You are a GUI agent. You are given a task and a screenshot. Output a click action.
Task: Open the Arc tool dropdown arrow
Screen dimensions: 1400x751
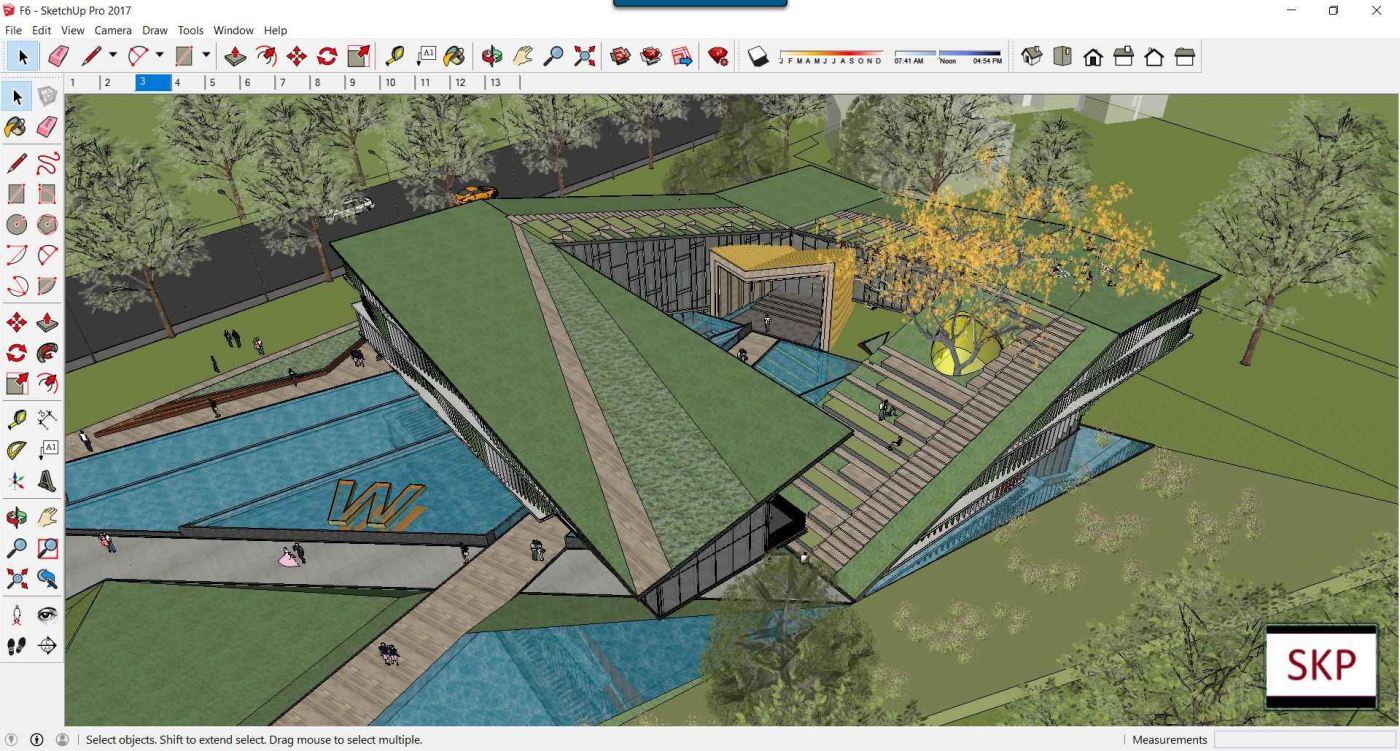coord(159,56)
